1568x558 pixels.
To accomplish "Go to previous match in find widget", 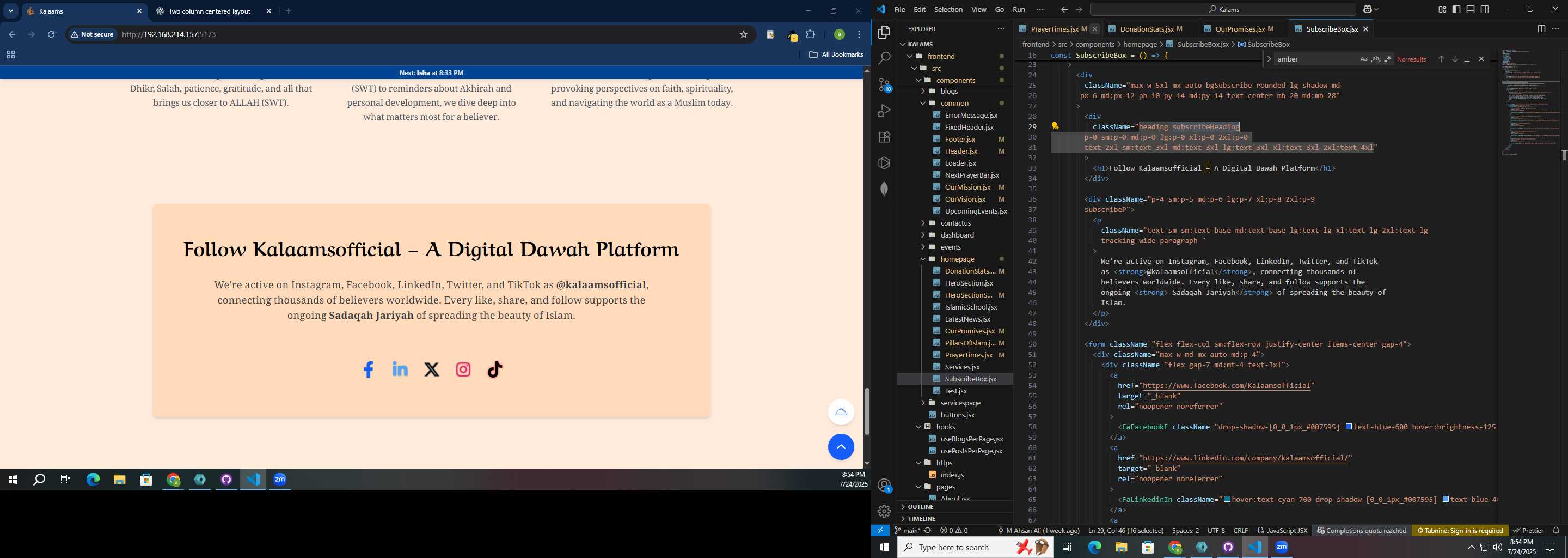I will (x=1441, y=59).
